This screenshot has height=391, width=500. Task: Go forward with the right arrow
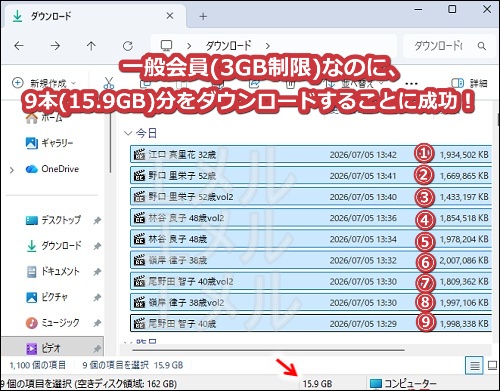point(55,46)
